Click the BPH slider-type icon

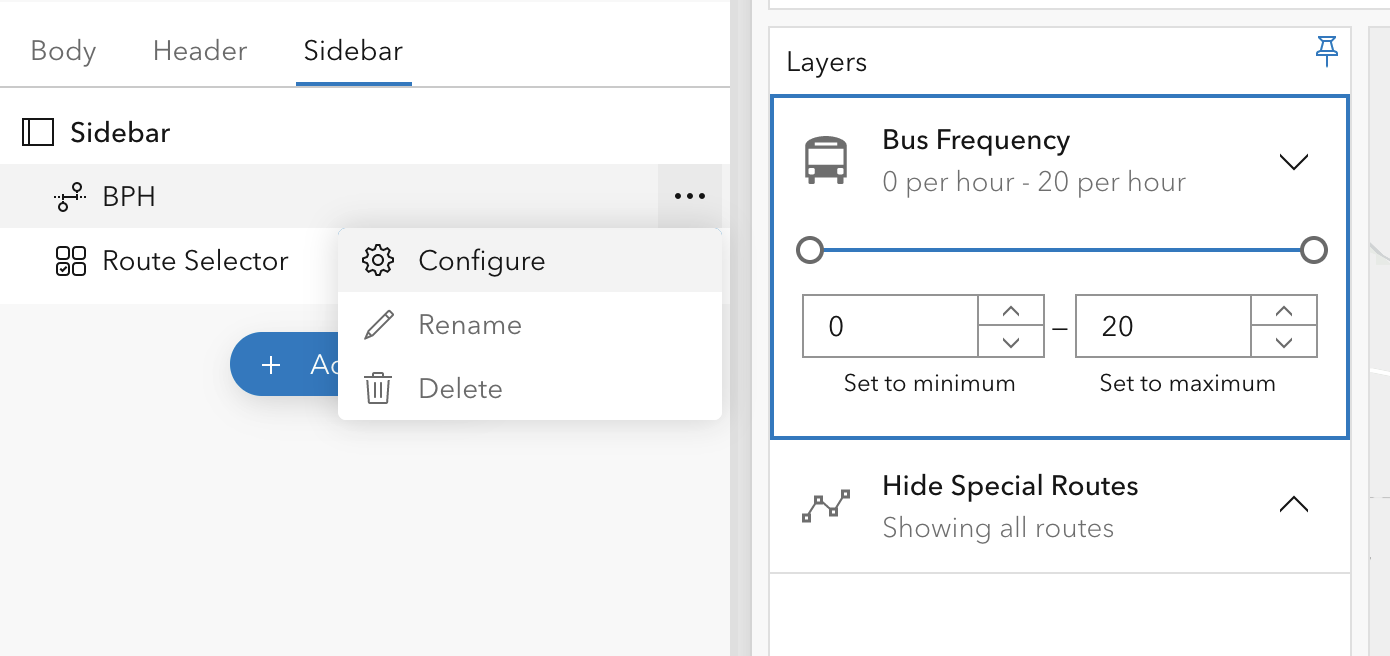pyautogui.click(x=69, y=197)
